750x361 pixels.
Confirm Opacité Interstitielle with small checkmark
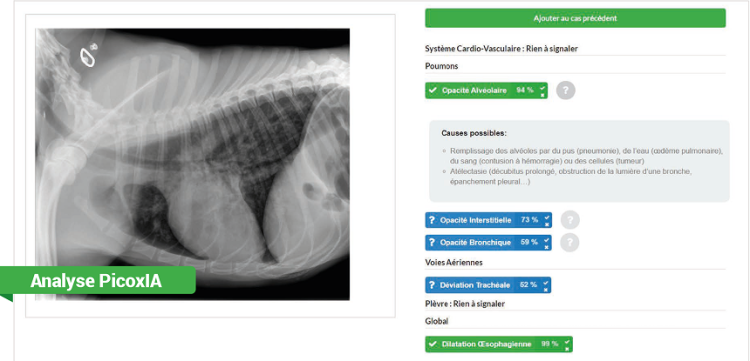[547, 218]
